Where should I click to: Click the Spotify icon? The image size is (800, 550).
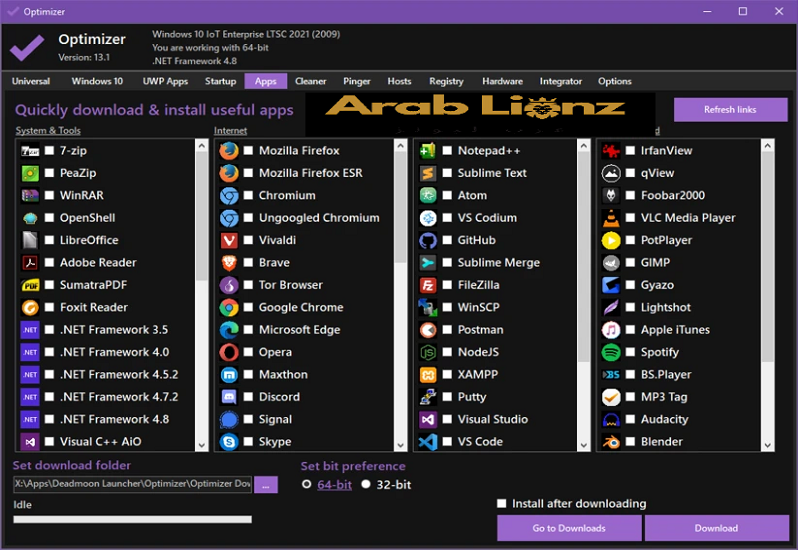[611, 353]
